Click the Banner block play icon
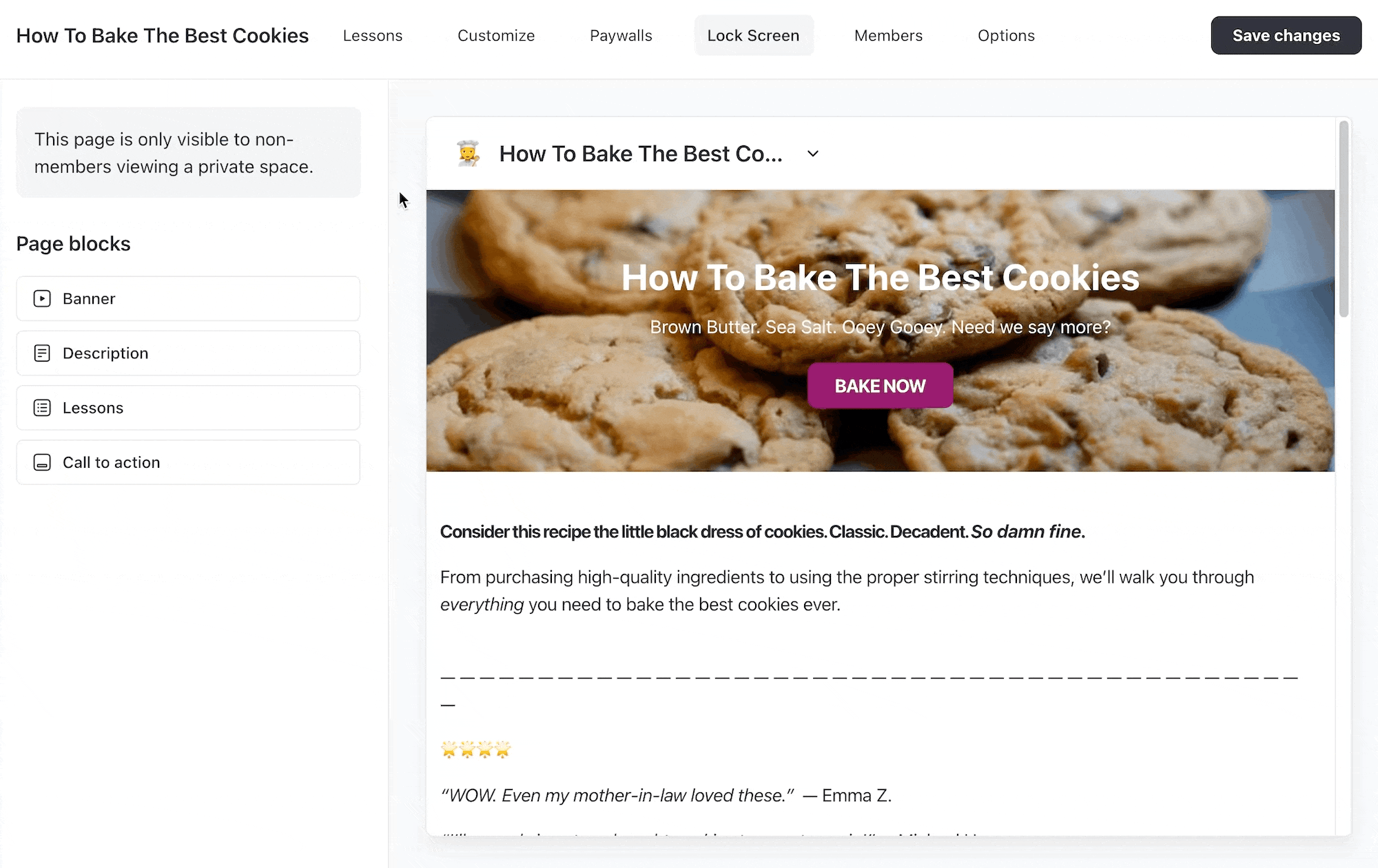Screen dimensions: 1378x868 (42, 298)
